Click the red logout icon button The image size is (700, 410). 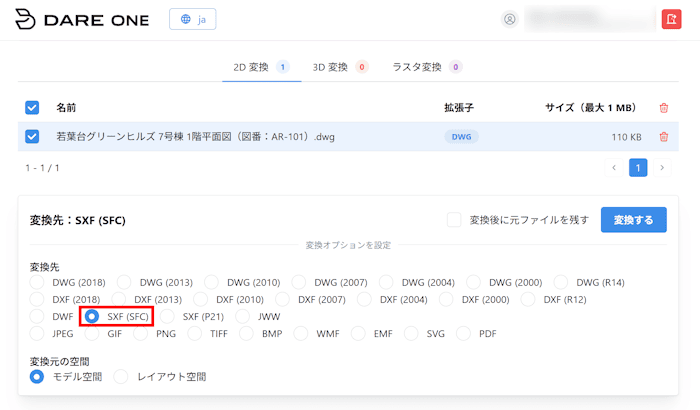coord(671,19)
